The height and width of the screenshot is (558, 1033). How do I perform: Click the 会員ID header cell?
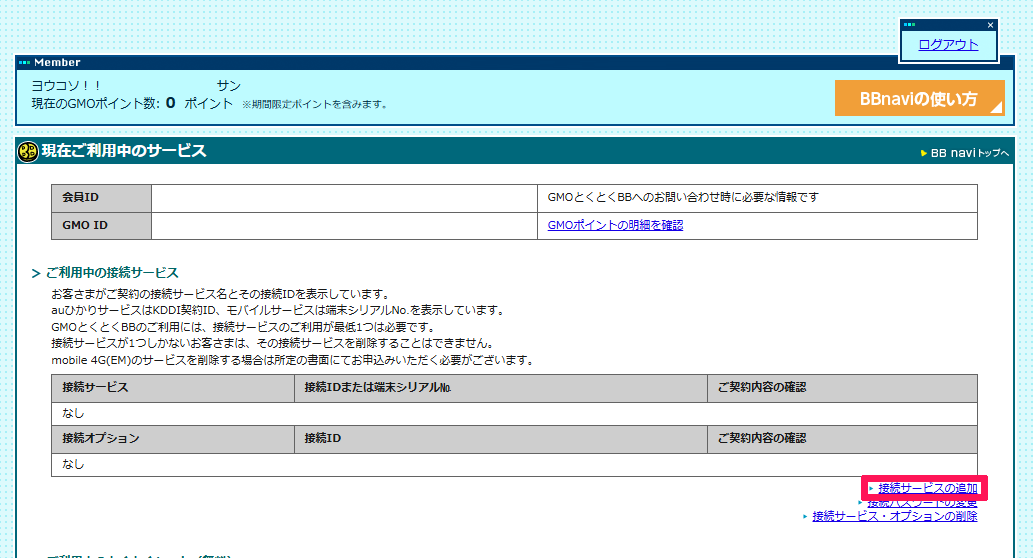(x=101, y=198)
